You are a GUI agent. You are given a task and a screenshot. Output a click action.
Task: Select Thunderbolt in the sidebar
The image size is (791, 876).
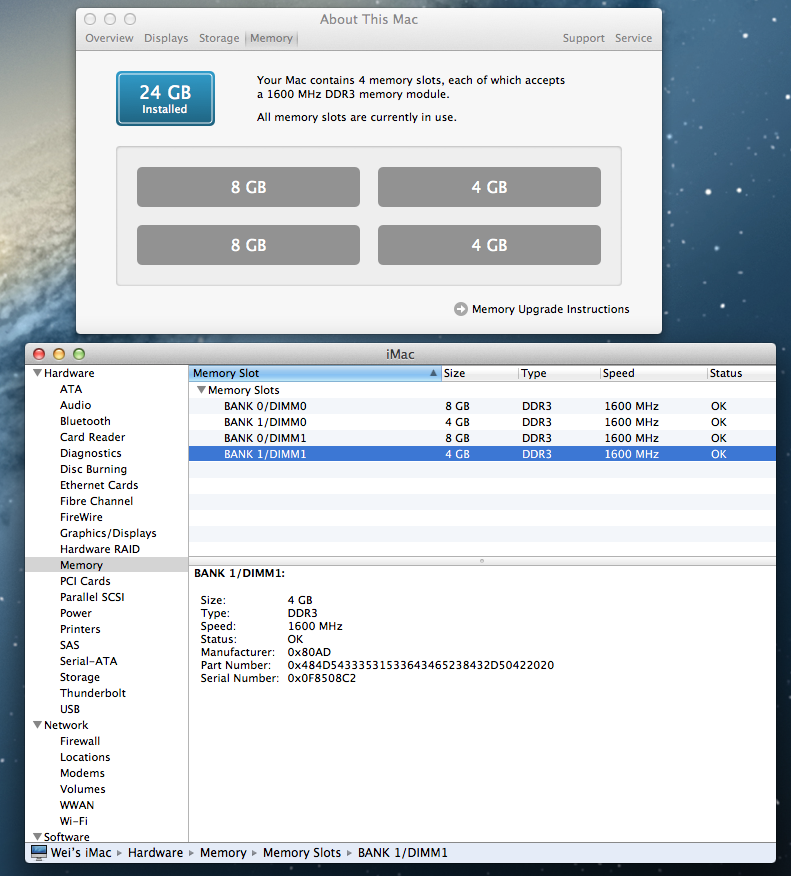coord(93,693)
